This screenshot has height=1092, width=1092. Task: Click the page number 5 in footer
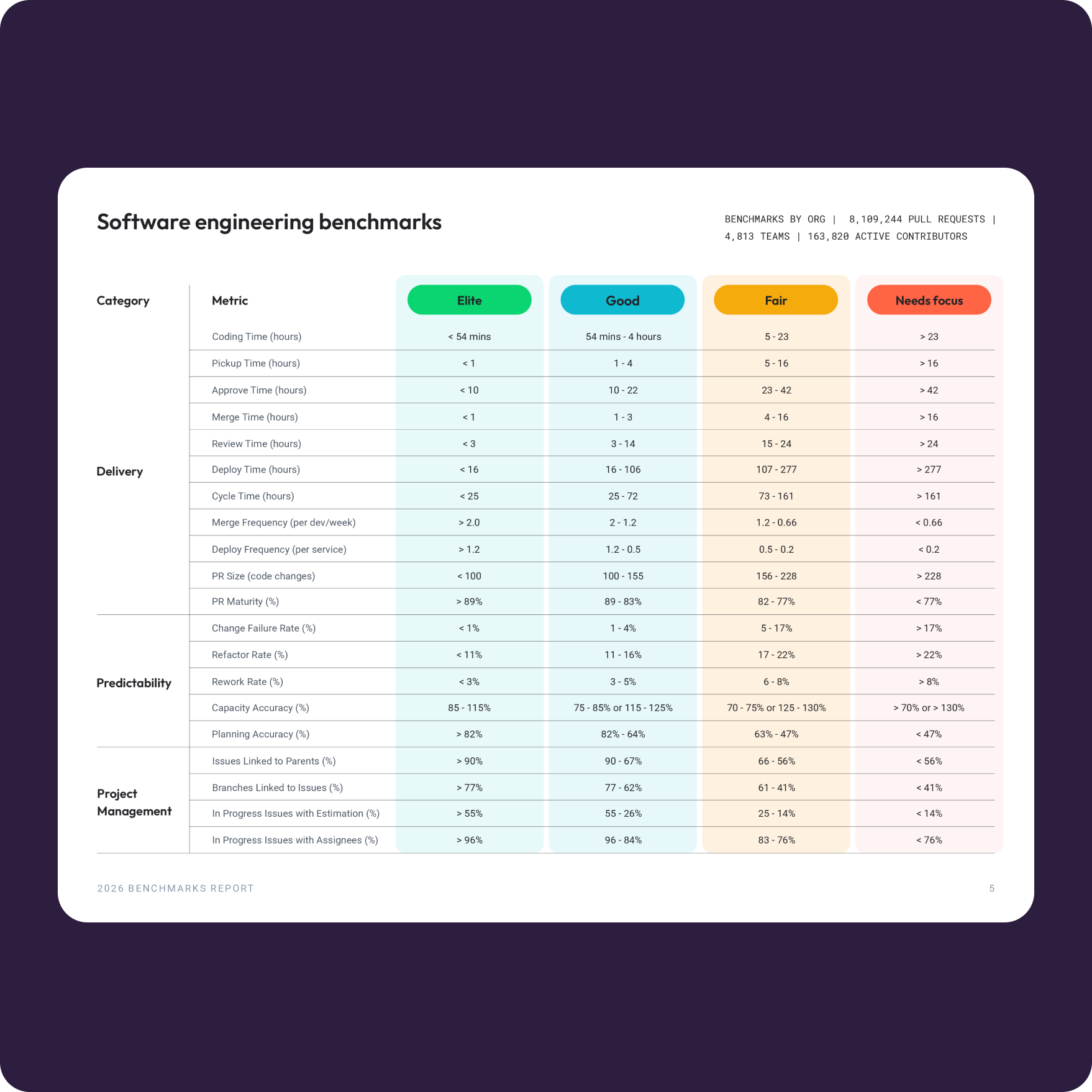pyautogui.click(x=991, y=888)
